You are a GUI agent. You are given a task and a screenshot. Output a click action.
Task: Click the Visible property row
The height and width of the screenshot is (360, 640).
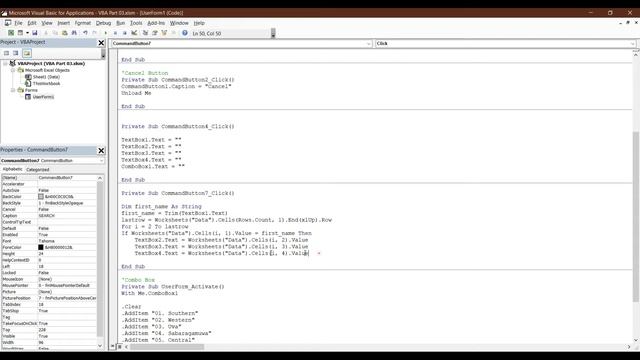49,336
